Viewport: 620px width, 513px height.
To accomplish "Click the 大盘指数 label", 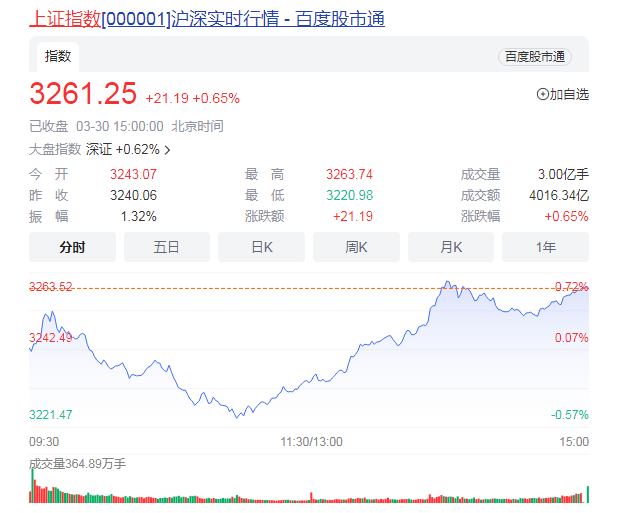I will pos(54,150).
